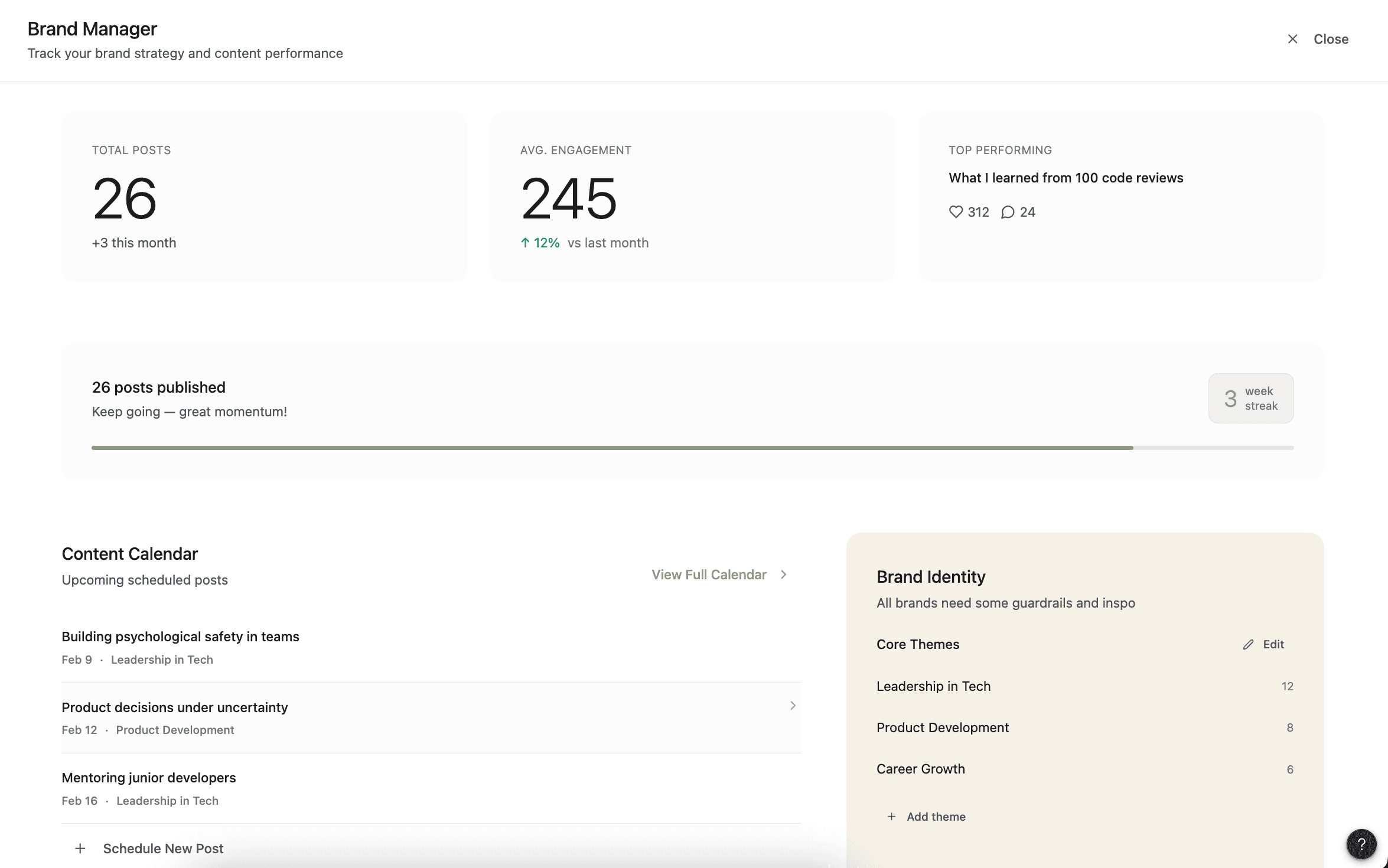Close the Brand Manager with the X icon
The width and height of the screenshot is (1388, 868).
[1292, 38]
